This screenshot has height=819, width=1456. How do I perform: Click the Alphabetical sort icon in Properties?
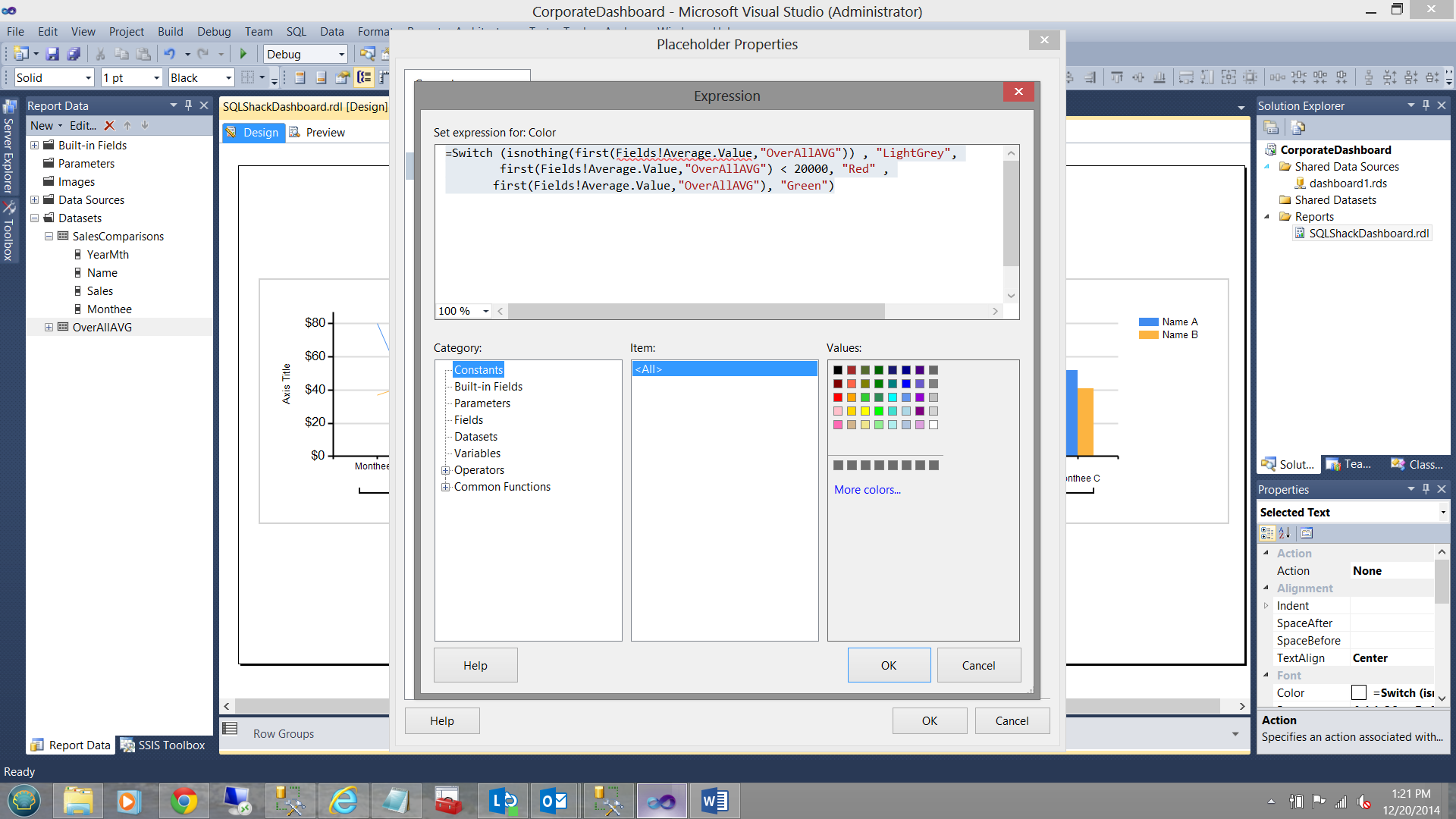[1284, 533]
